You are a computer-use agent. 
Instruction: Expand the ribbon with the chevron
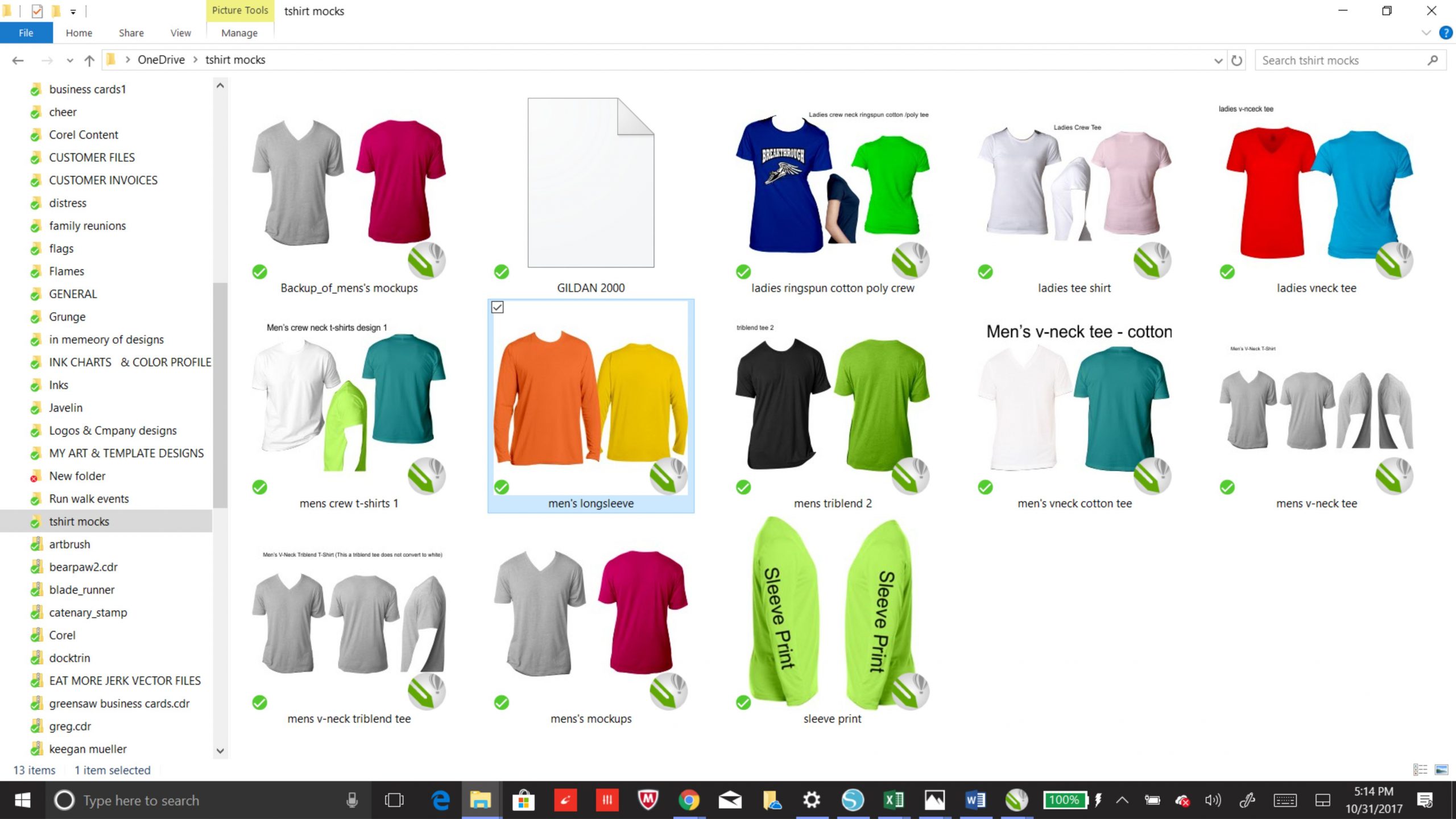click(x=1426, y=33)
